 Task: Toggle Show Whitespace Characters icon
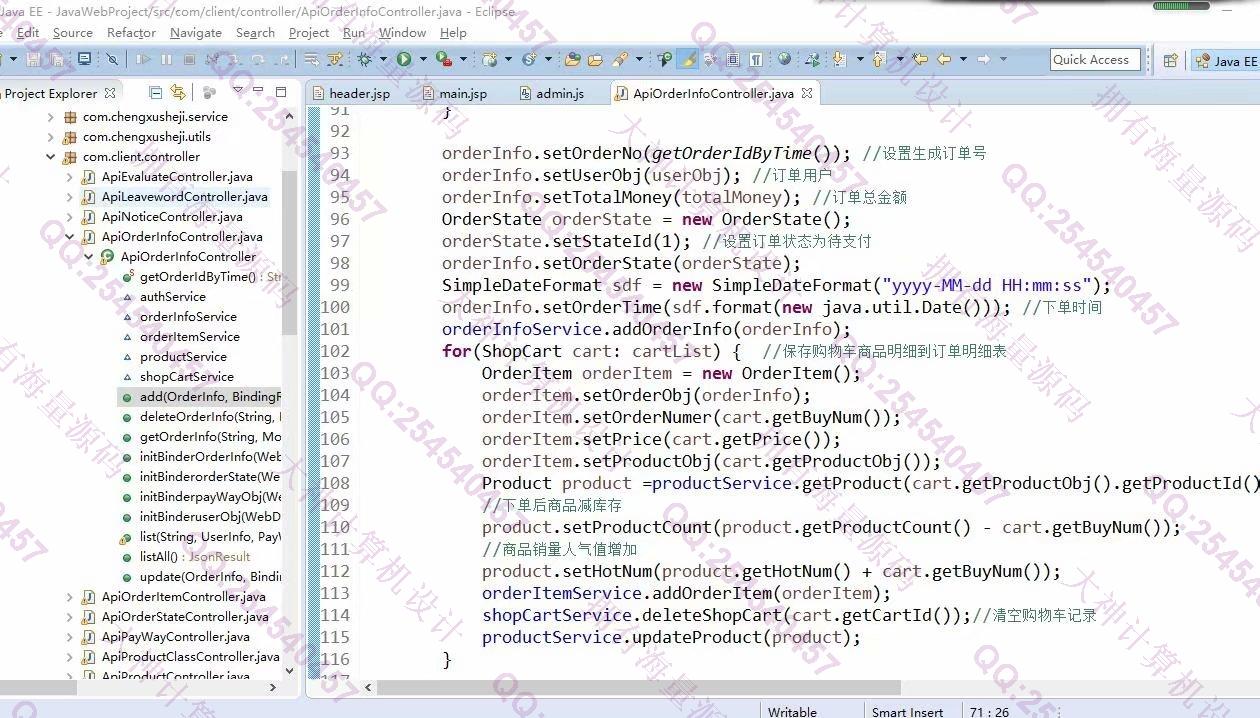[x=756, y=60]
